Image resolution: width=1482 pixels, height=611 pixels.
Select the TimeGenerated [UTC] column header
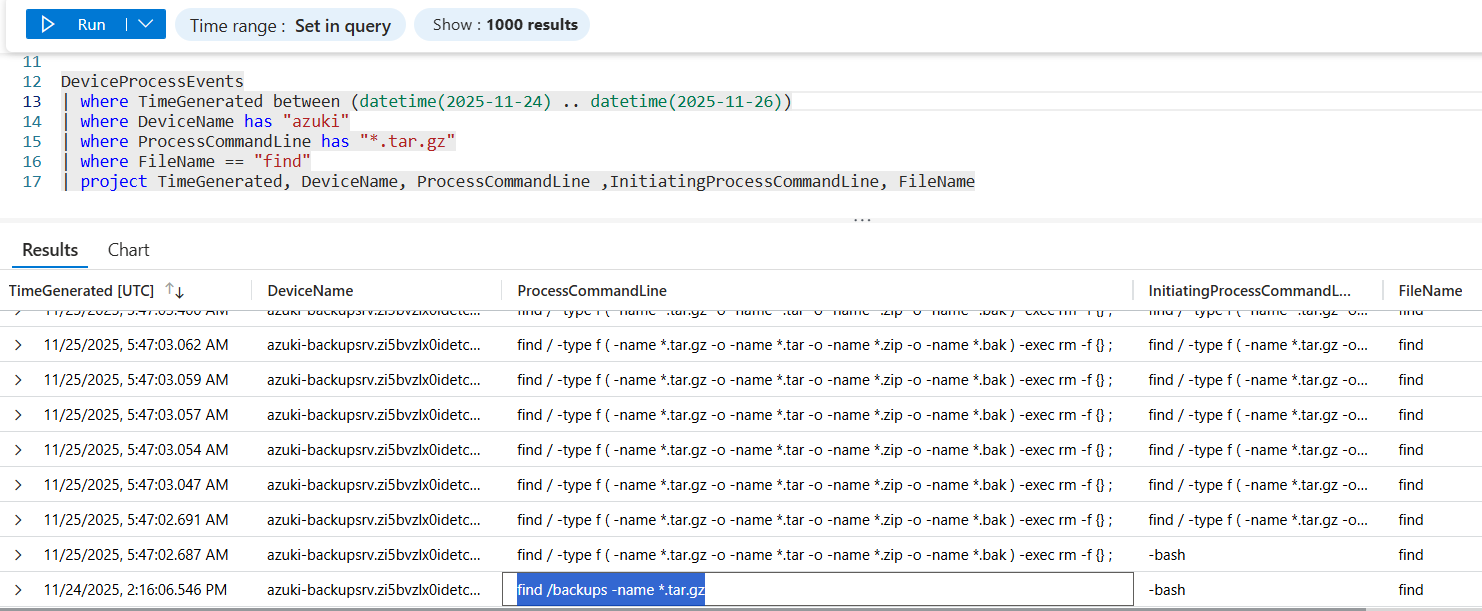[81, 291]
